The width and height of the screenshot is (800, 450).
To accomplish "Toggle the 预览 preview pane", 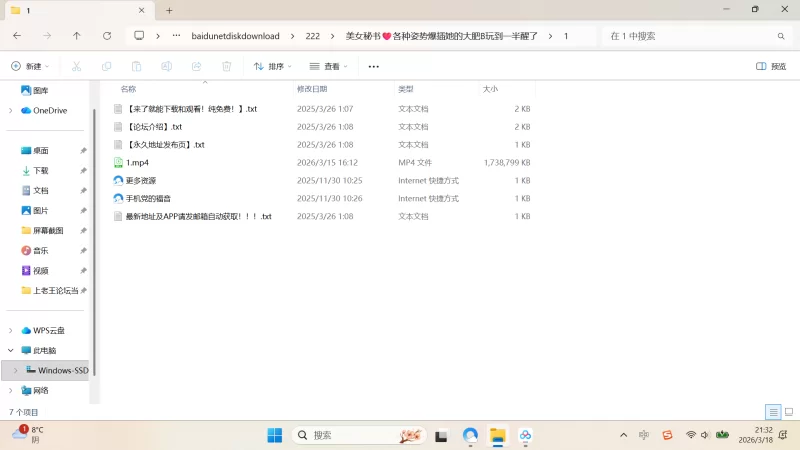I will [x=771, y=66].
